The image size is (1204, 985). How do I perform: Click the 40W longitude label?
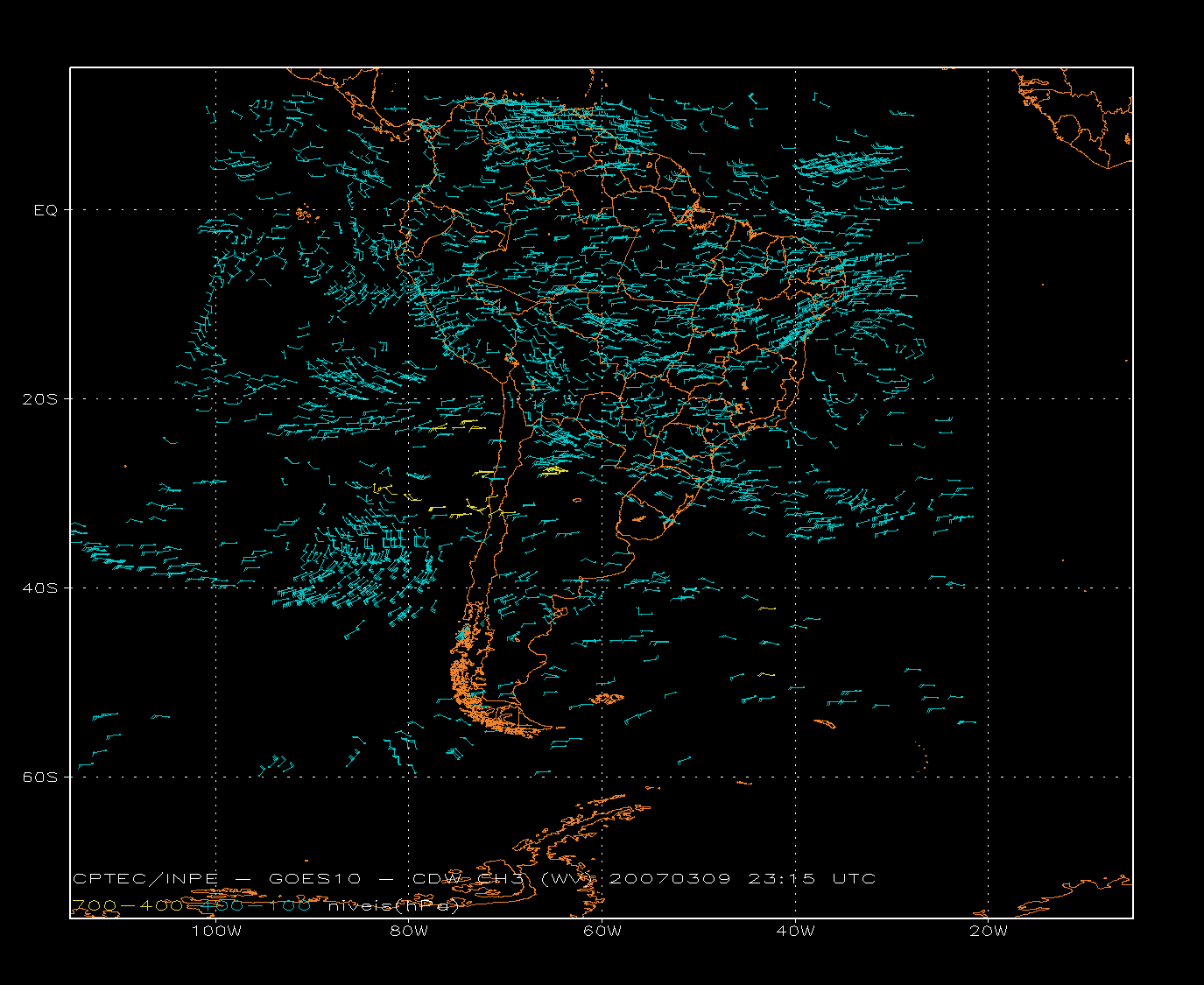(796, 931)
